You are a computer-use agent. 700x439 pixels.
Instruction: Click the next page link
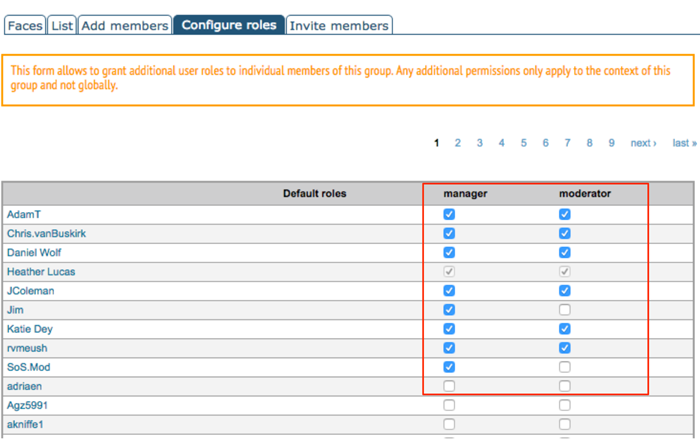click(x=643, y=143)
